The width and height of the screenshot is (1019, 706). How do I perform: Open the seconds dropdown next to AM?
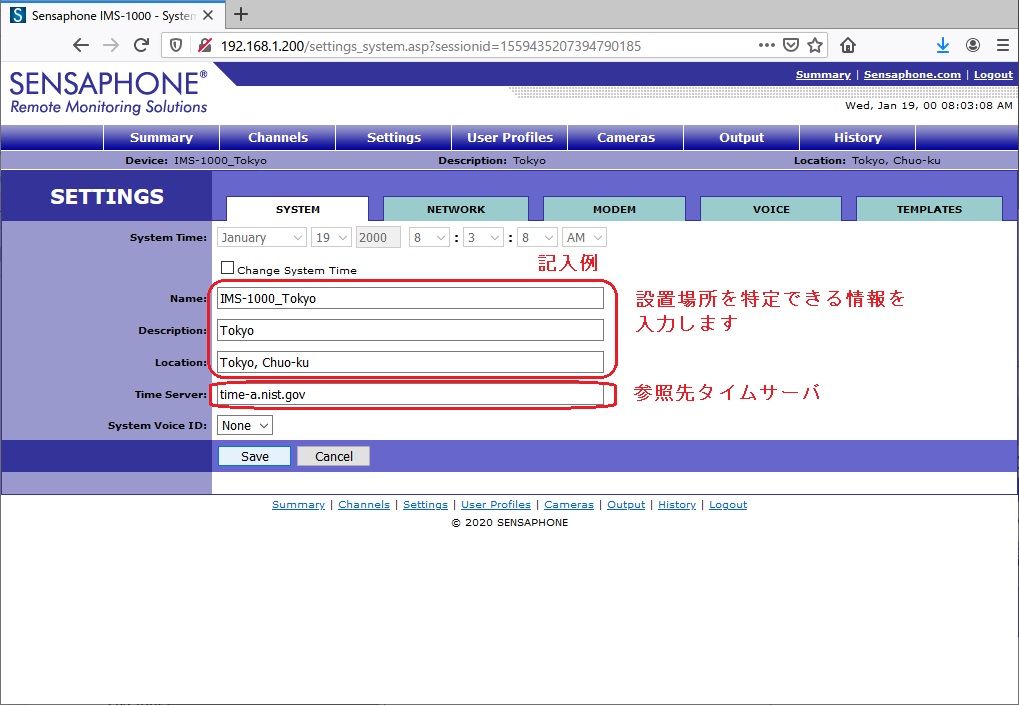[x=537, y=237]
